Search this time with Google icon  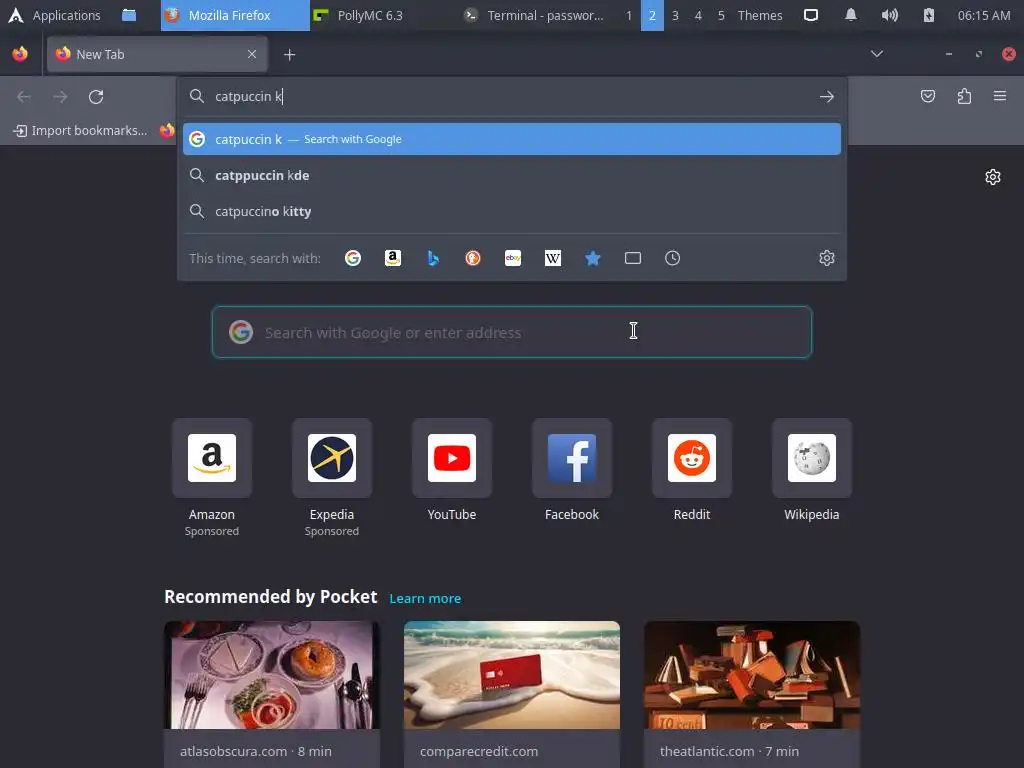pyautogui.click(x=353, y=258)
